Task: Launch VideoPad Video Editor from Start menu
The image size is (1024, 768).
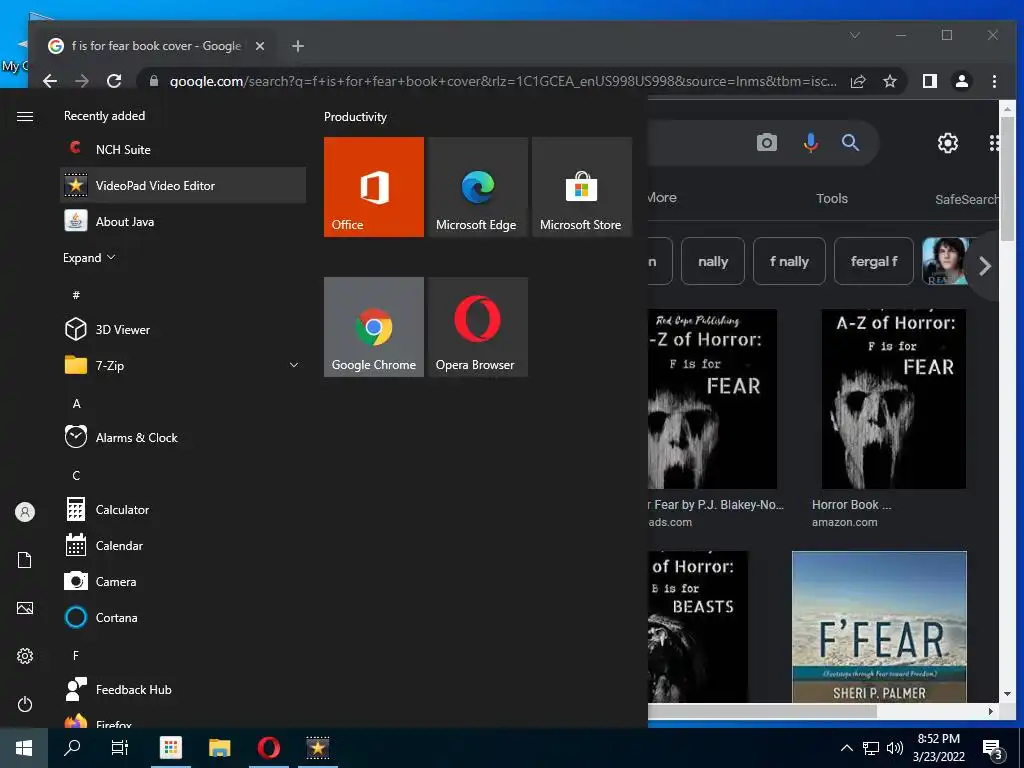Action: pyautogui.click(x=183, y=185)
